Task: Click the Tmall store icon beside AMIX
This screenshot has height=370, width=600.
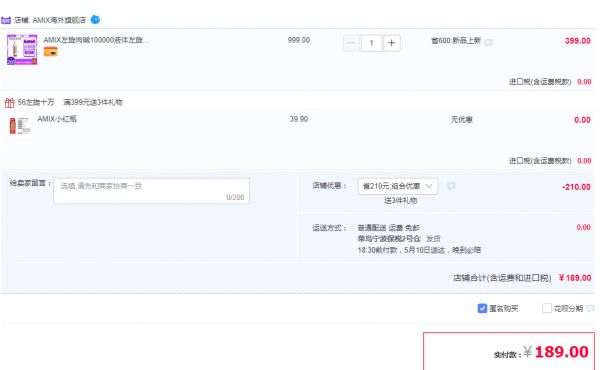Action: click(x=6, y=20)
